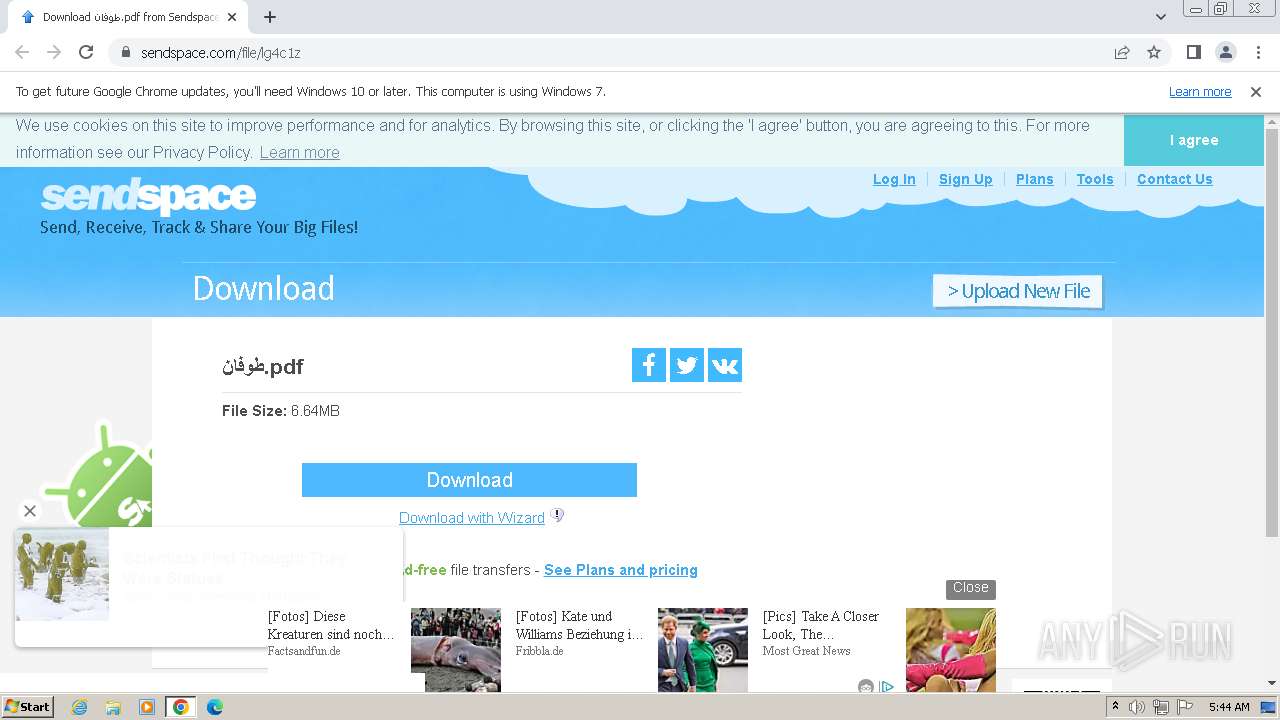Click the Chrome taskbar icon

[181, 707]
